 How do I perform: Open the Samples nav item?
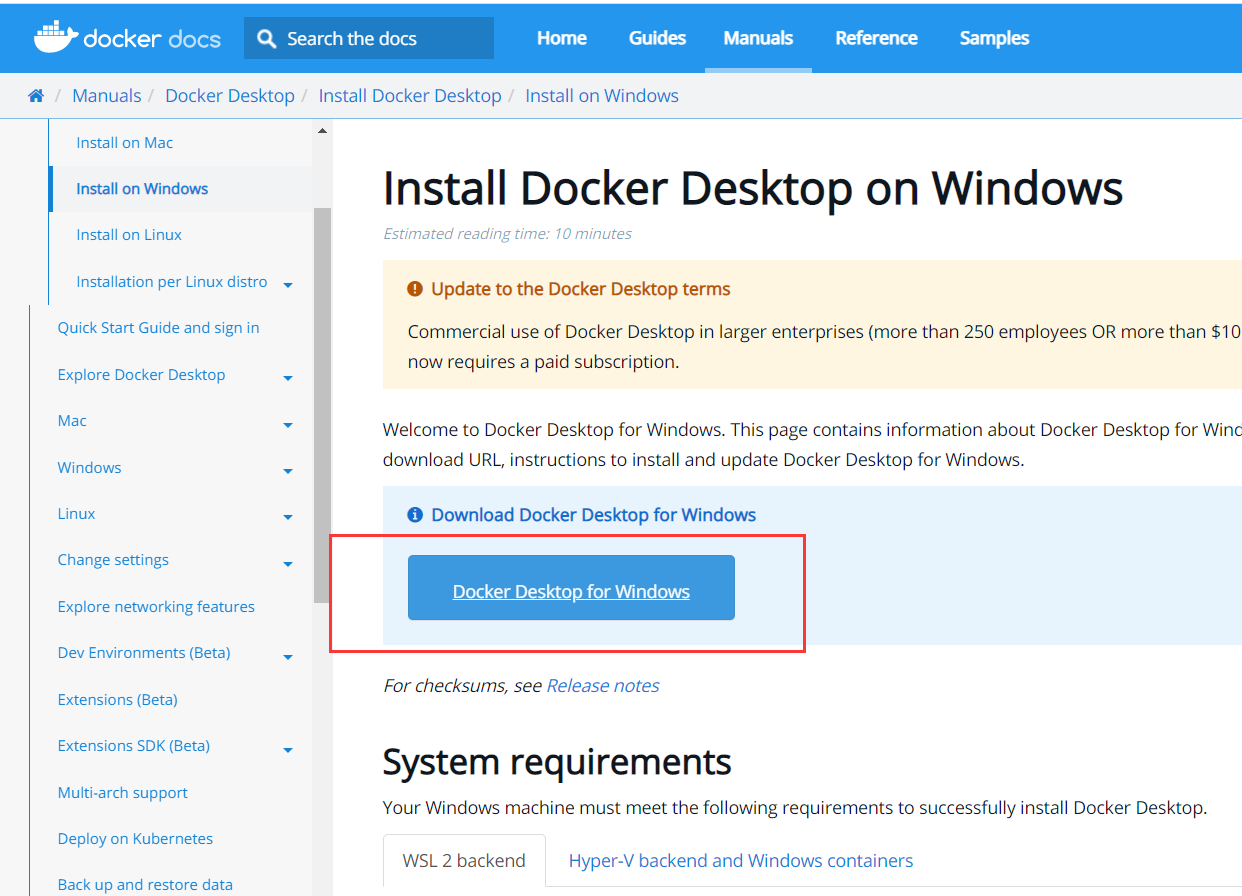coord(994,38)
